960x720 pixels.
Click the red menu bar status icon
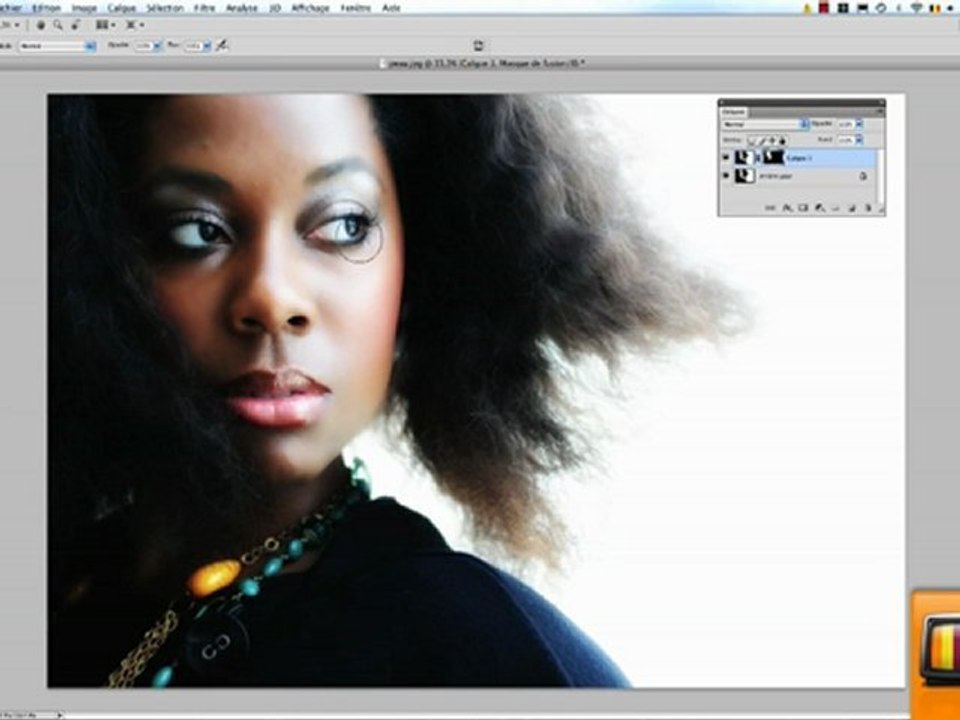click(823, 8)
